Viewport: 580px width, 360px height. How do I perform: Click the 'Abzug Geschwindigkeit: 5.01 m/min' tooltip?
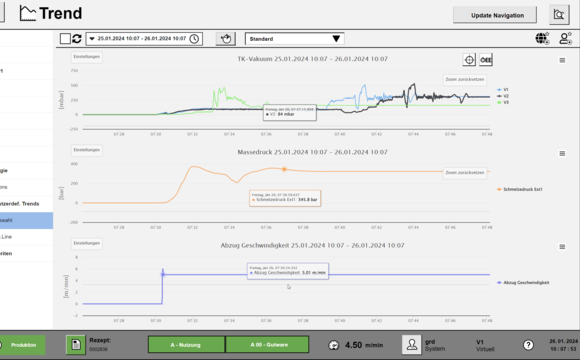pos(288,271)
